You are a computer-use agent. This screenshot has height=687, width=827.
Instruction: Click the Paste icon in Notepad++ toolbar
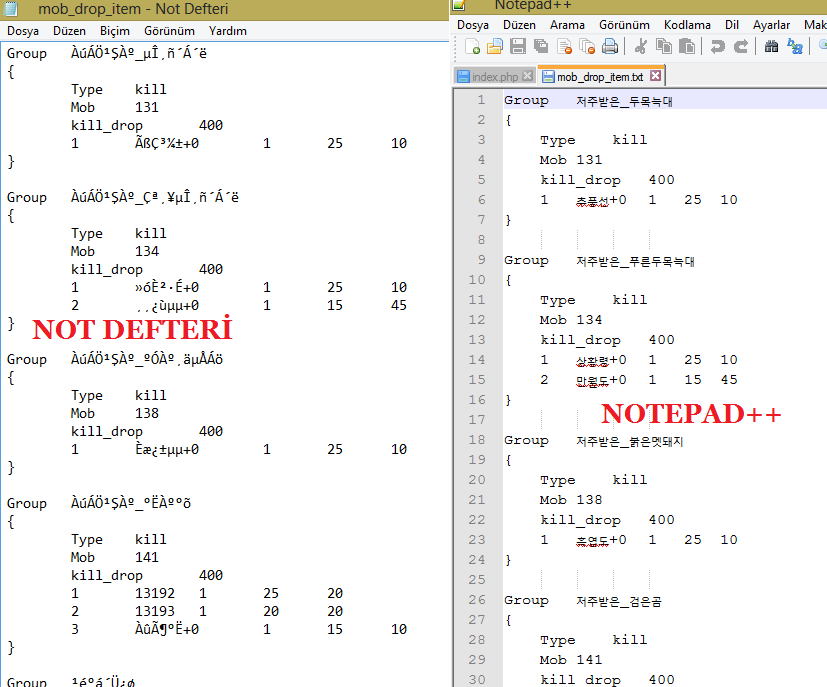pyautogui.click(x=687, y=46)
